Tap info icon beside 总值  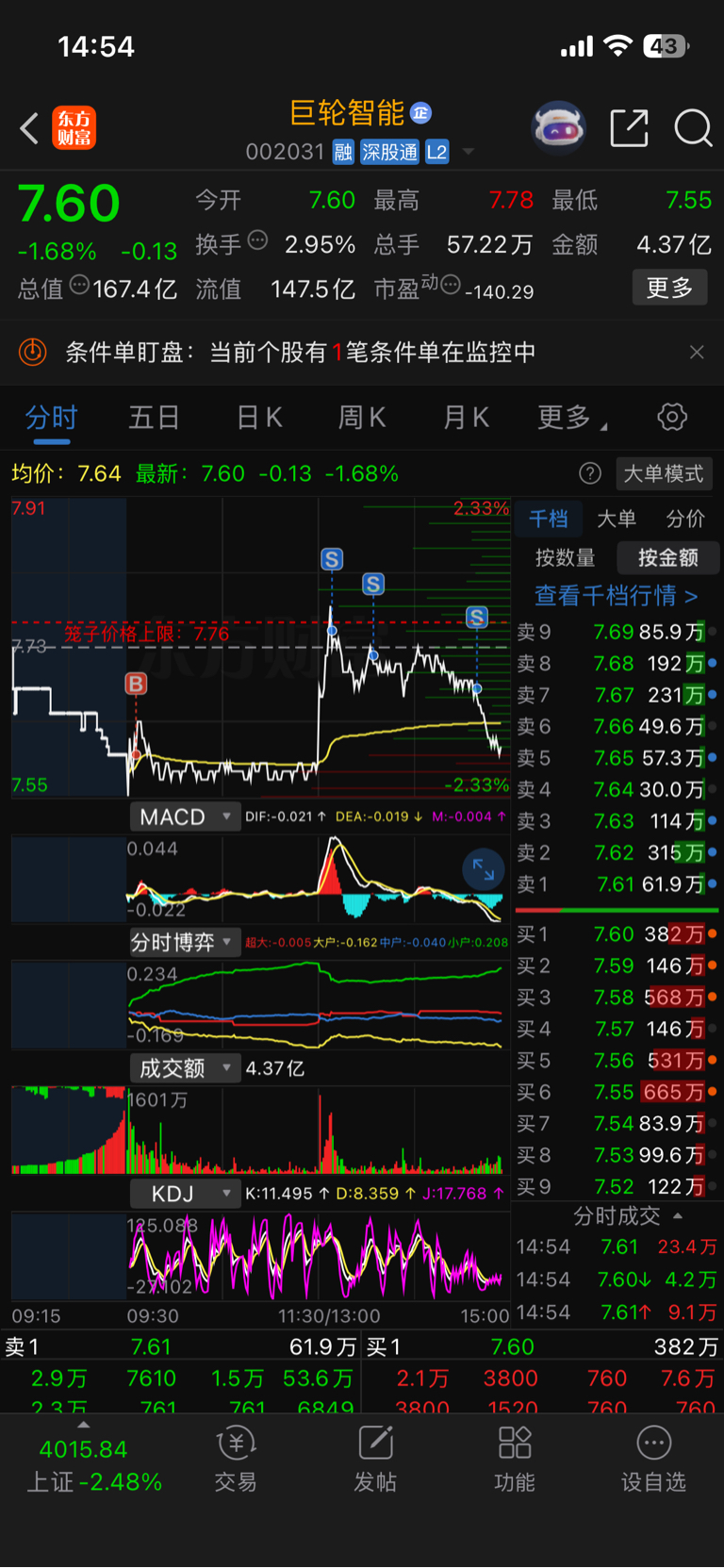(x=79, y=285)
